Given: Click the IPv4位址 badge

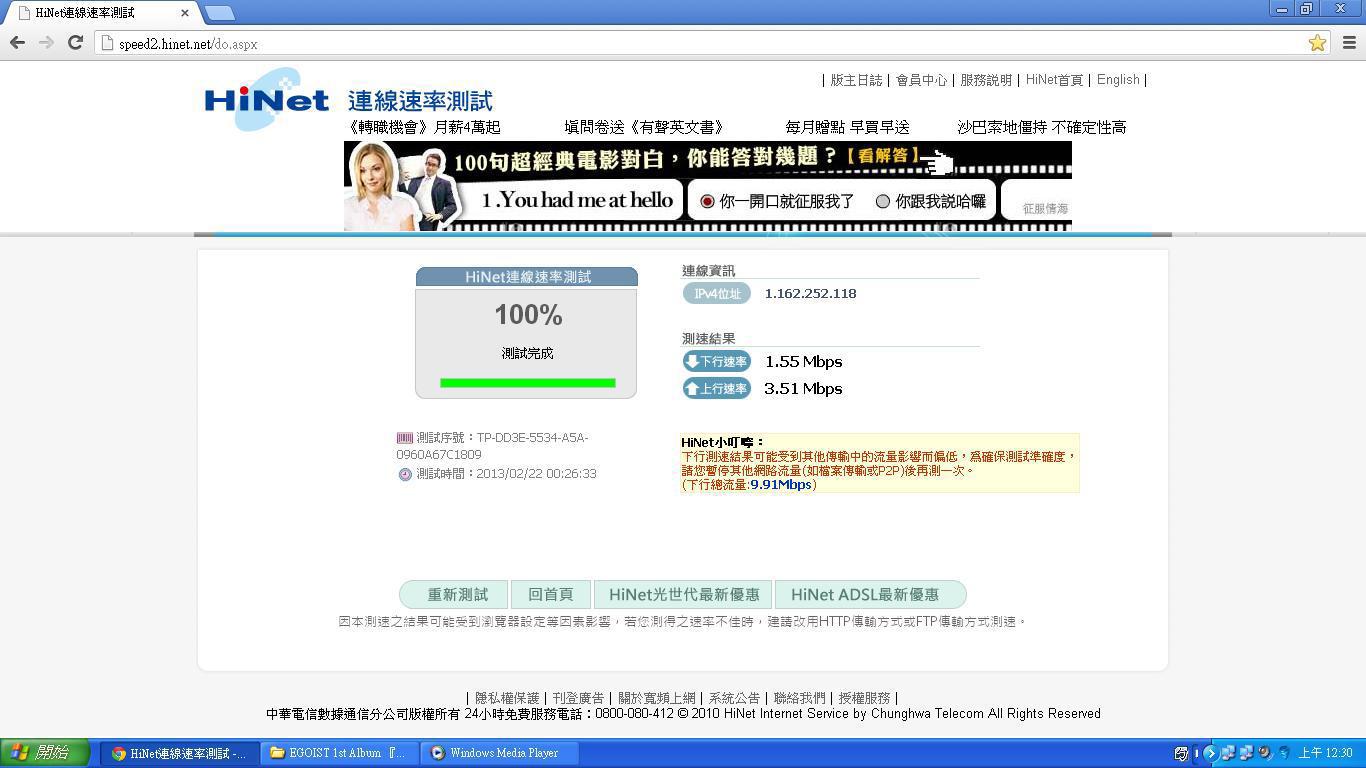Looking at the screenshot, I should pos(717,293).
